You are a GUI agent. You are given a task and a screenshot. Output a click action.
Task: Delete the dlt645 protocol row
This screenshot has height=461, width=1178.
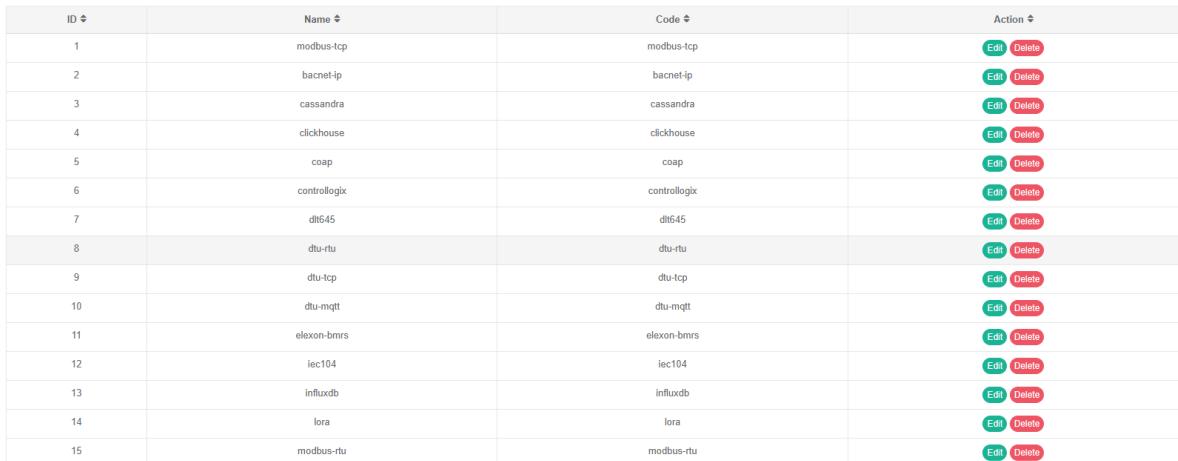tap(1026, 221)
